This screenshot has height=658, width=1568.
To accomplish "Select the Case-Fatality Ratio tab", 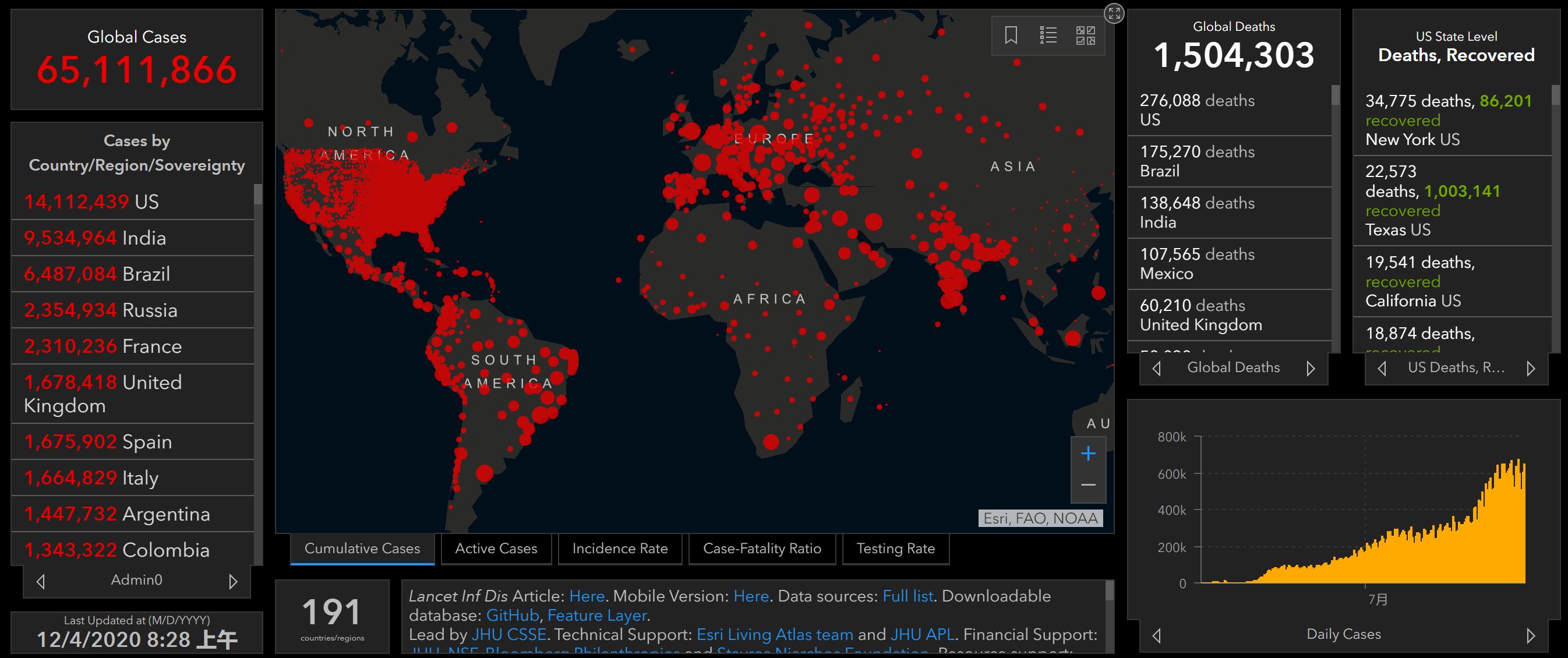I will point(761,549).
